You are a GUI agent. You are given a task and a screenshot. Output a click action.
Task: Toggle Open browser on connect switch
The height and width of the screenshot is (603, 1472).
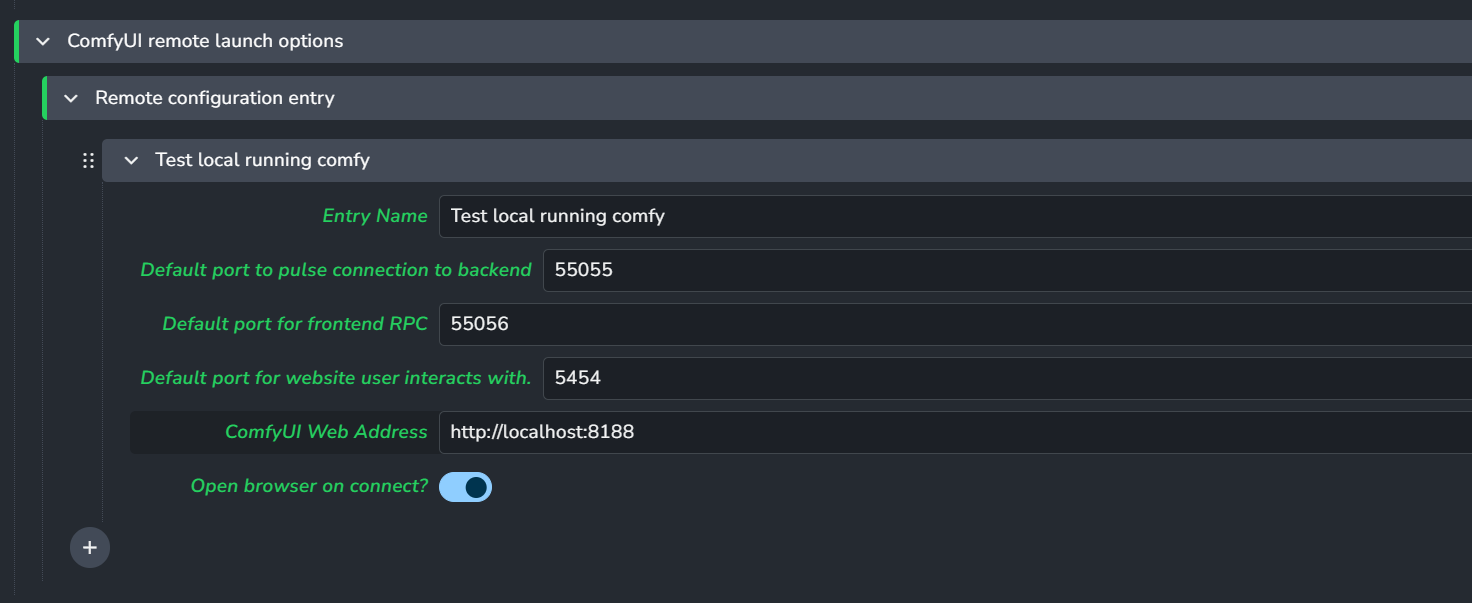pos(465,487)
